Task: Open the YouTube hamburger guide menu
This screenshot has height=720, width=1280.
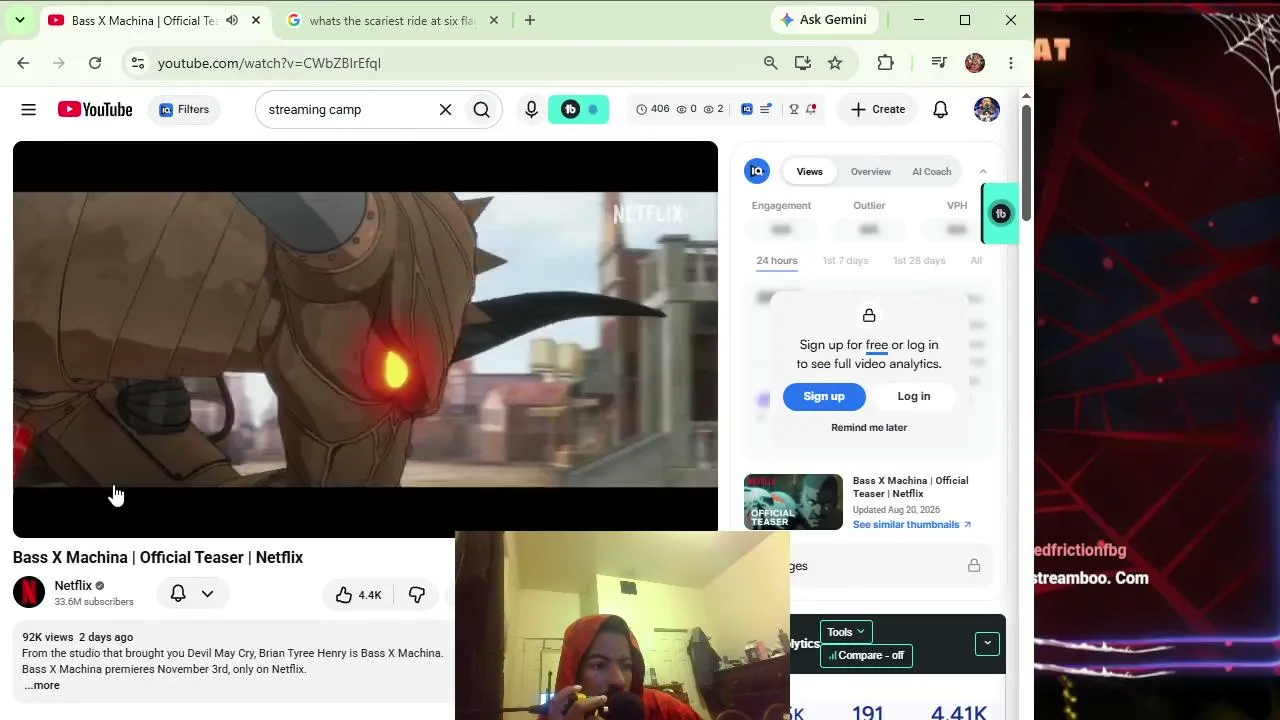Action: (x=28, y=110)
